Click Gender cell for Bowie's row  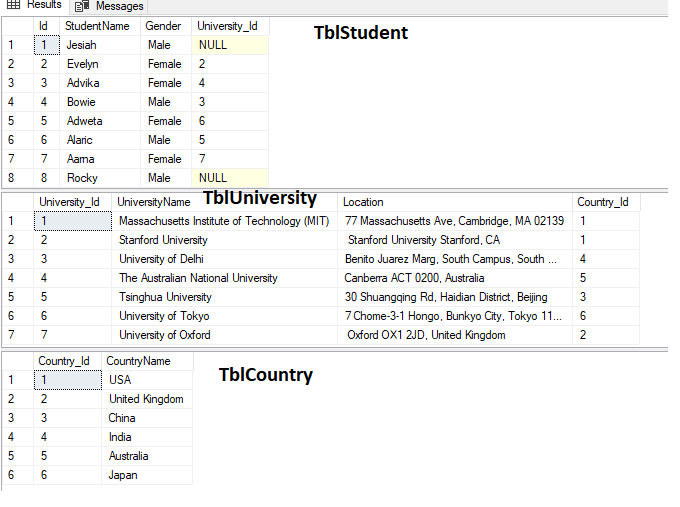pos(166,102)
